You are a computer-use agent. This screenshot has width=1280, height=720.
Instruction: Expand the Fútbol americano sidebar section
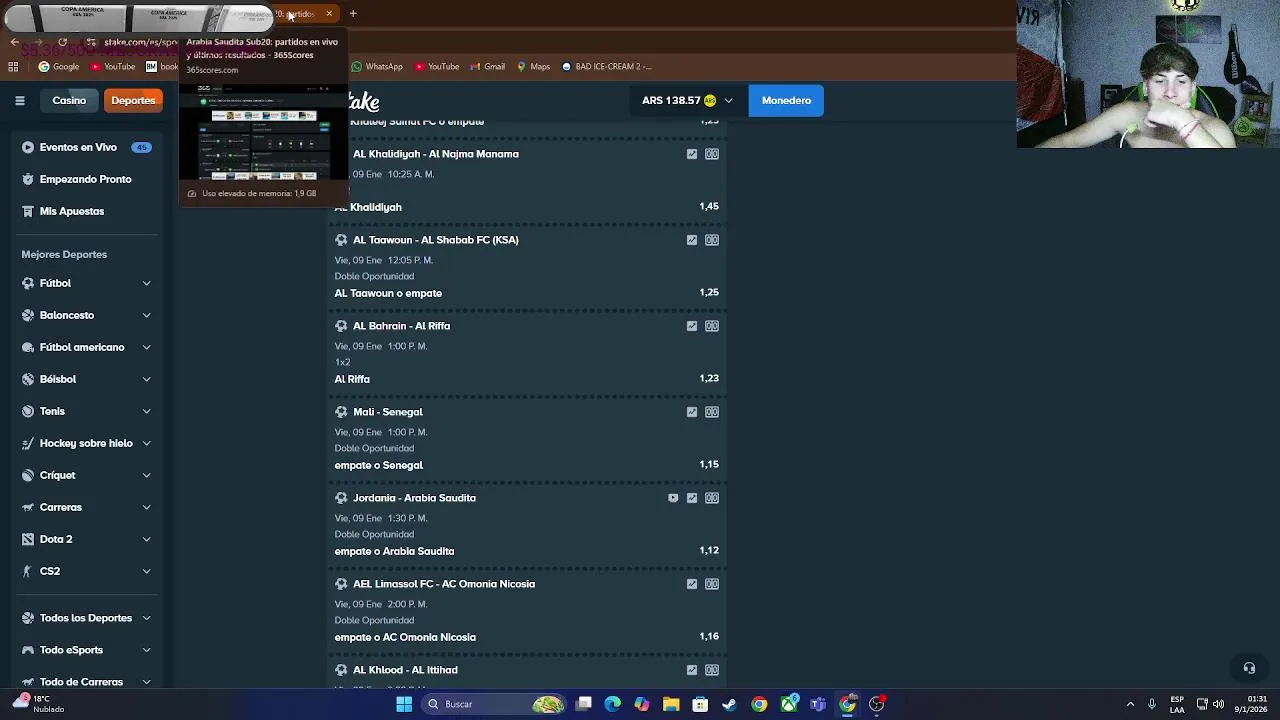pos(146,347)
